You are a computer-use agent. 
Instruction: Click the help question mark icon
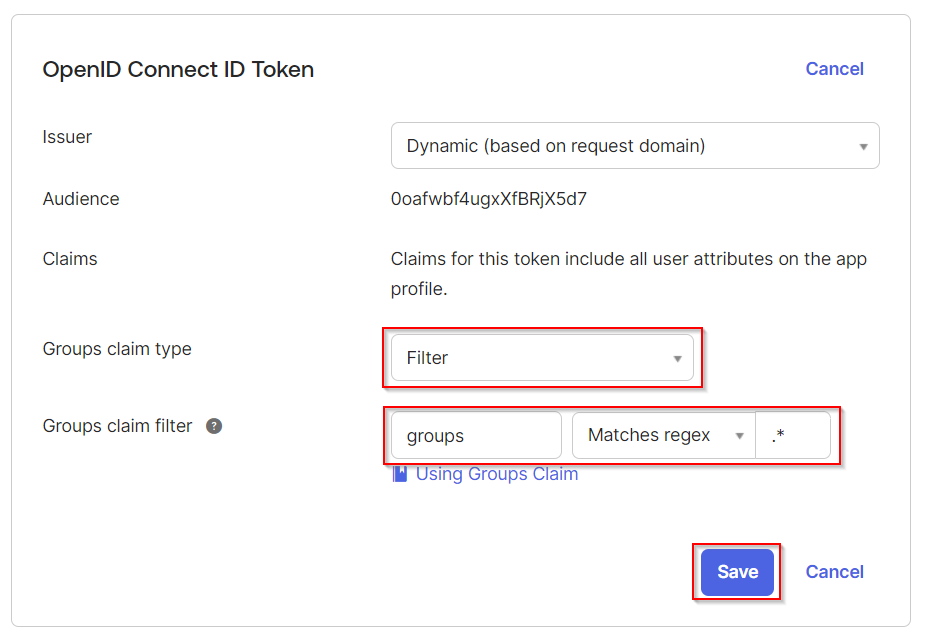pos(214,426)
